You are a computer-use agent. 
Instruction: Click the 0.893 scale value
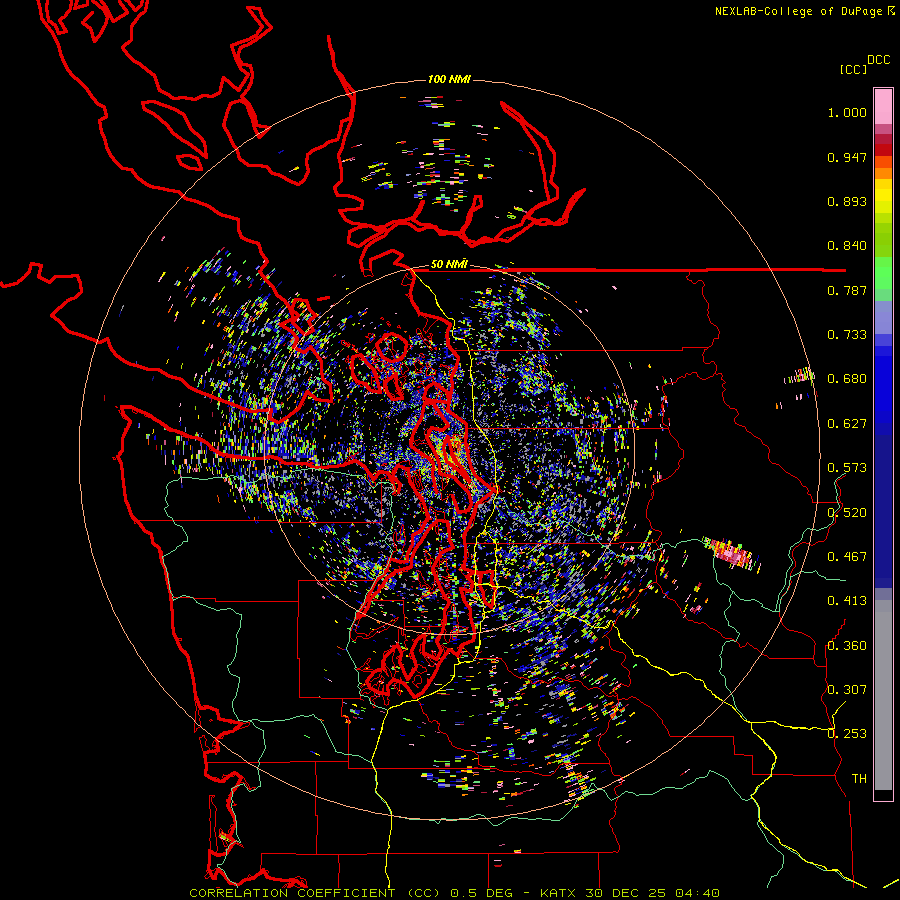click(847, 201)
